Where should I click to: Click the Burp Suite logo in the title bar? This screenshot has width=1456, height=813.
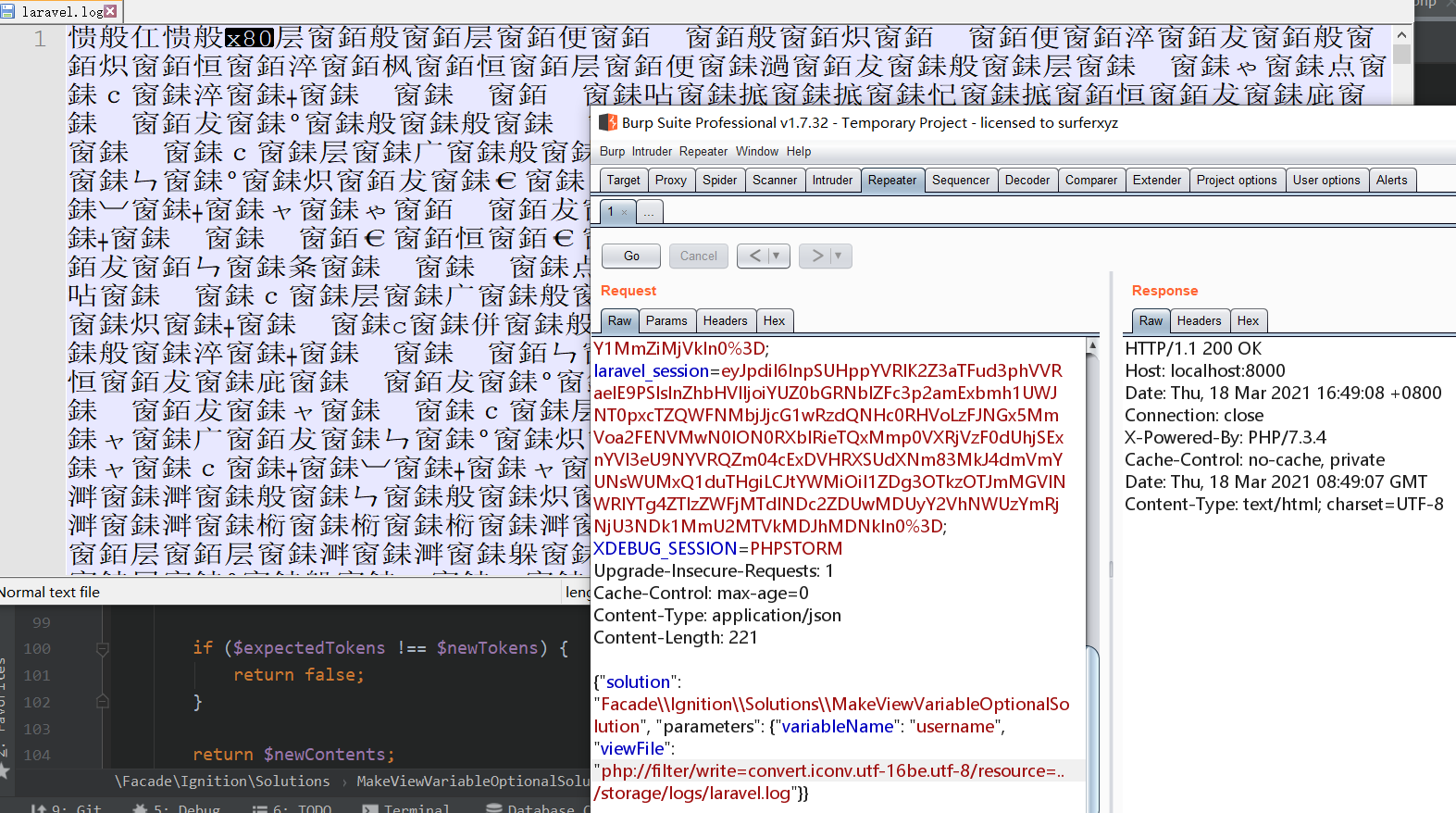608,122
